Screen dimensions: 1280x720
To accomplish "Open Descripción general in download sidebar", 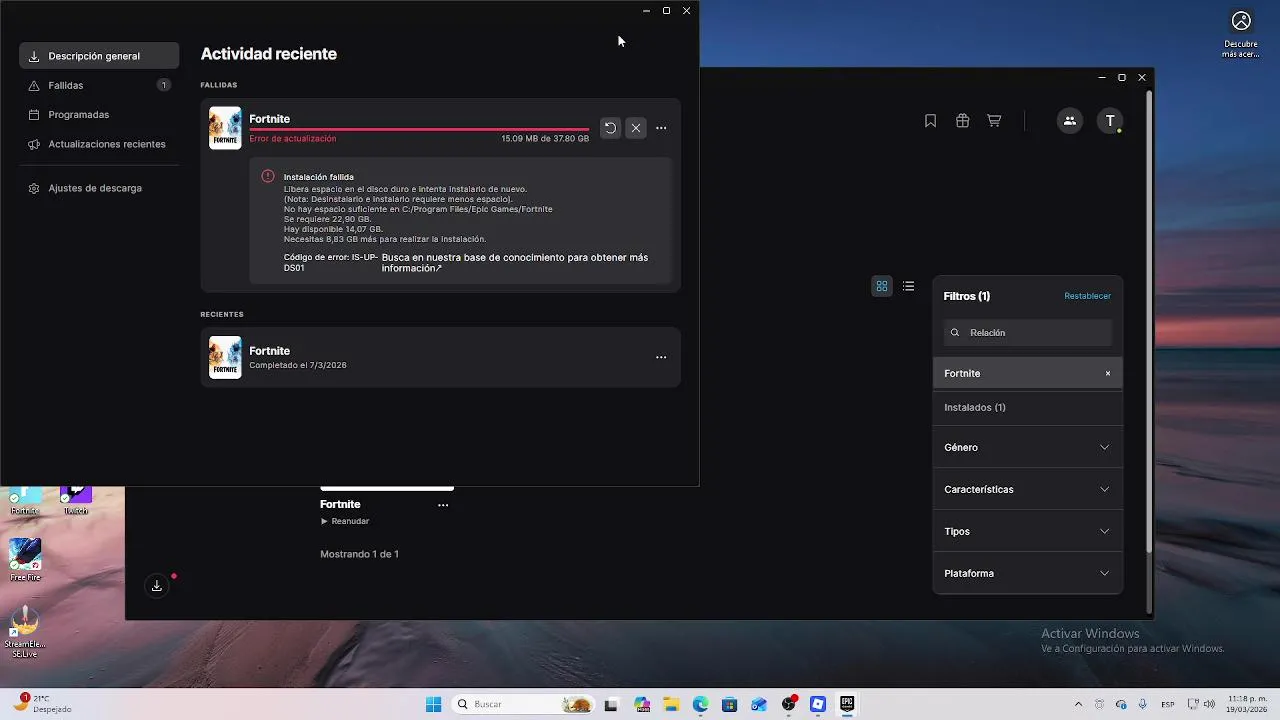I will click(x=99, y=56).
